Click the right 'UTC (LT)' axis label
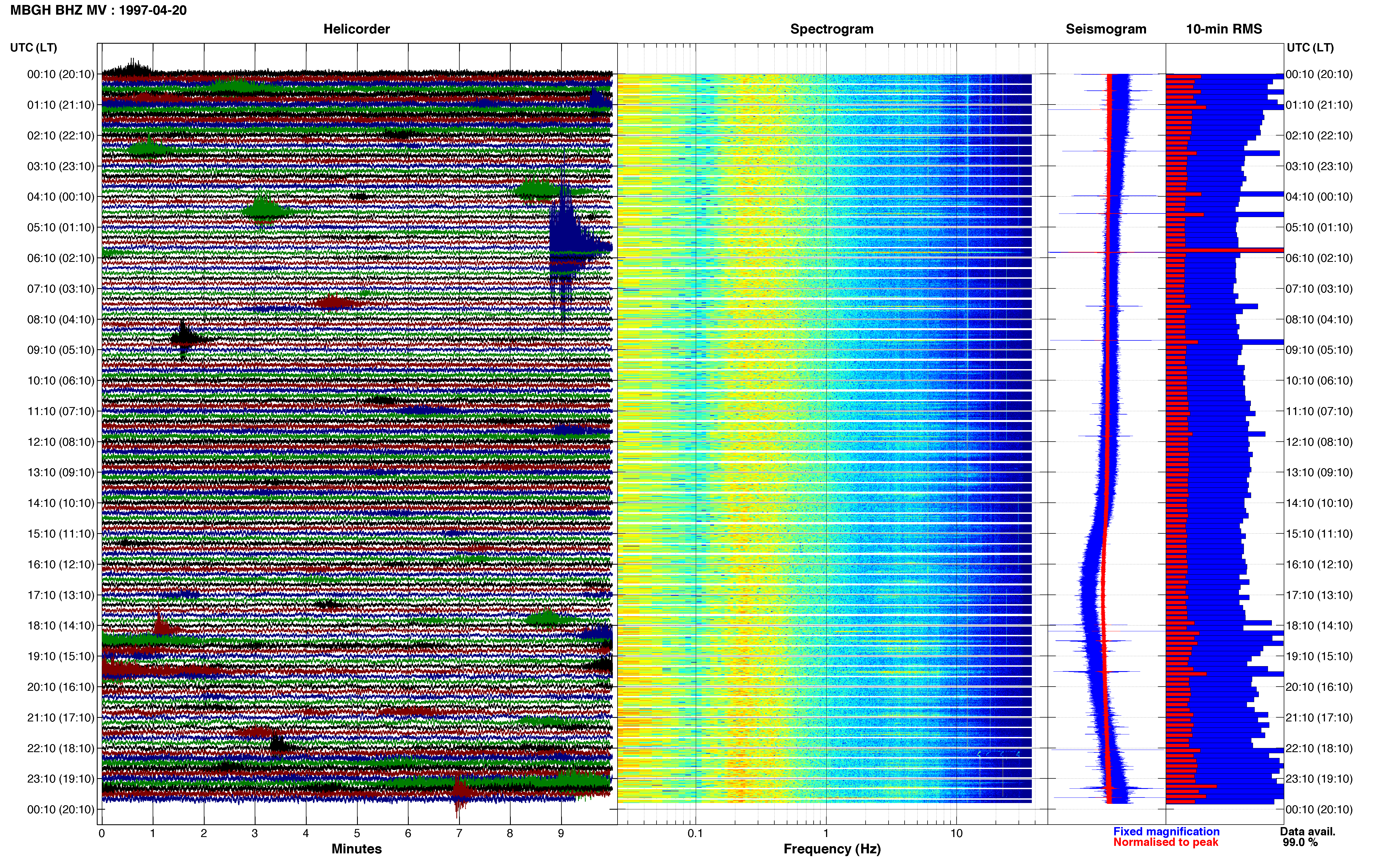This screenshot has width=1388, height=868. click(1310, 48)
